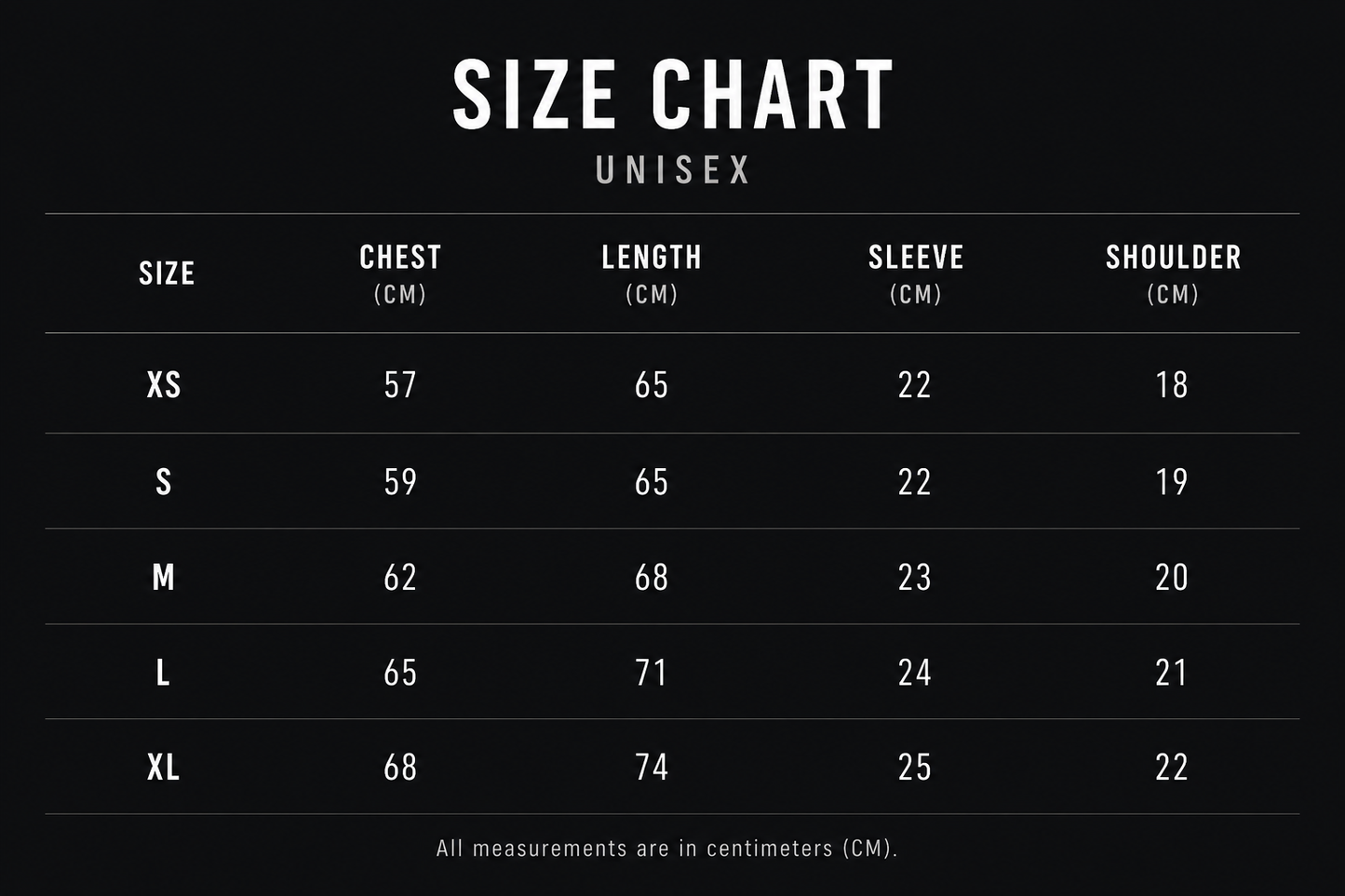Screen dimensions: 1345x896
Task: Click the M size row label
Action: tap(163, 578)
